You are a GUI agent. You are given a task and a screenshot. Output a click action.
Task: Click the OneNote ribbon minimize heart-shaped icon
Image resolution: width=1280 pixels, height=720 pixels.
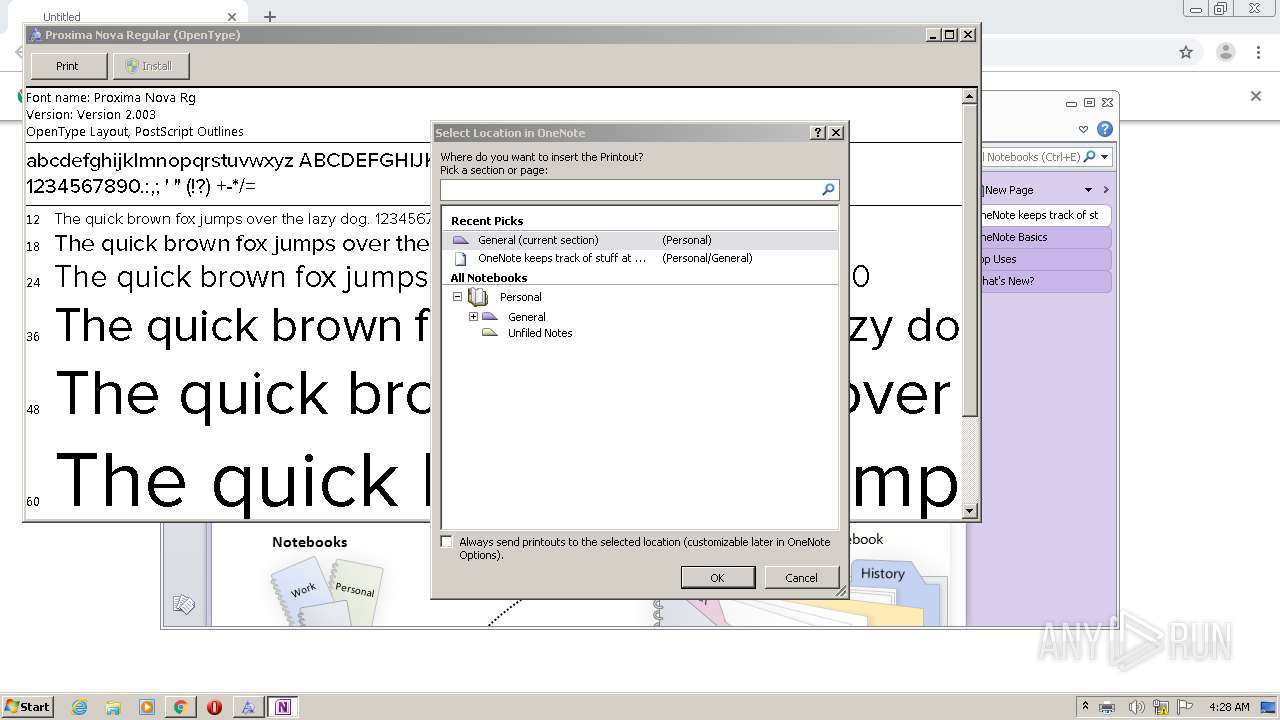pos(1083,129)
